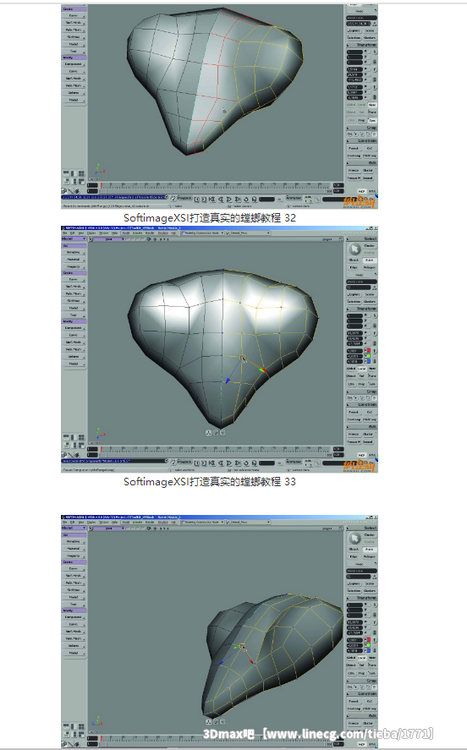Enable Edge selection filter in image 33
467x750 pixels.
coord(353,267)
